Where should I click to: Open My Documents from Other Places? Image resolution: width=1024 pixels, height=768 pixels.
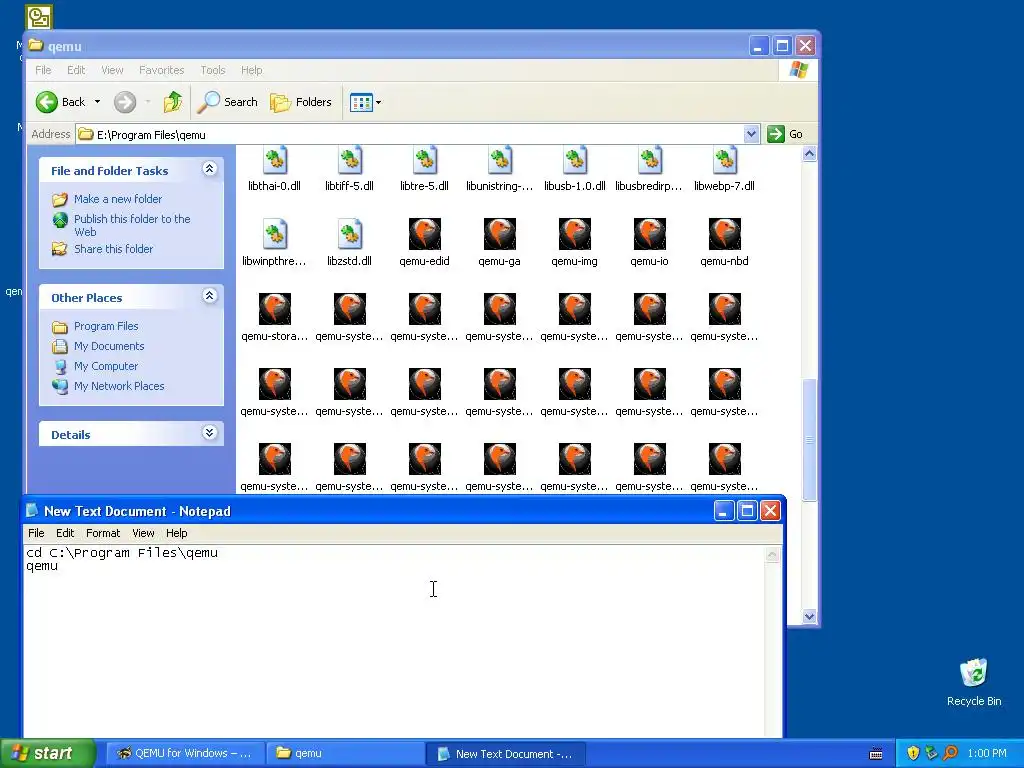(109, 346)
